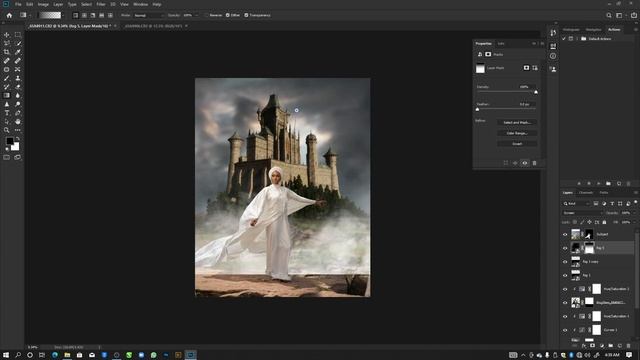Image resolution: width=640 pixels, height=360 pixels.
Task: Add vector mask icon in Properties
Action: (535, 68)
